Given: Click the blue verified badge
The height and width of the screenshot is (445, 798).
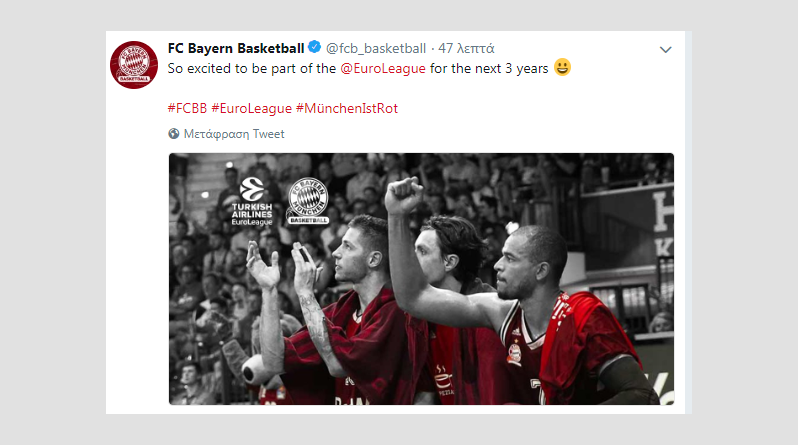Looking at the screenshot, I should click(315, 47).
